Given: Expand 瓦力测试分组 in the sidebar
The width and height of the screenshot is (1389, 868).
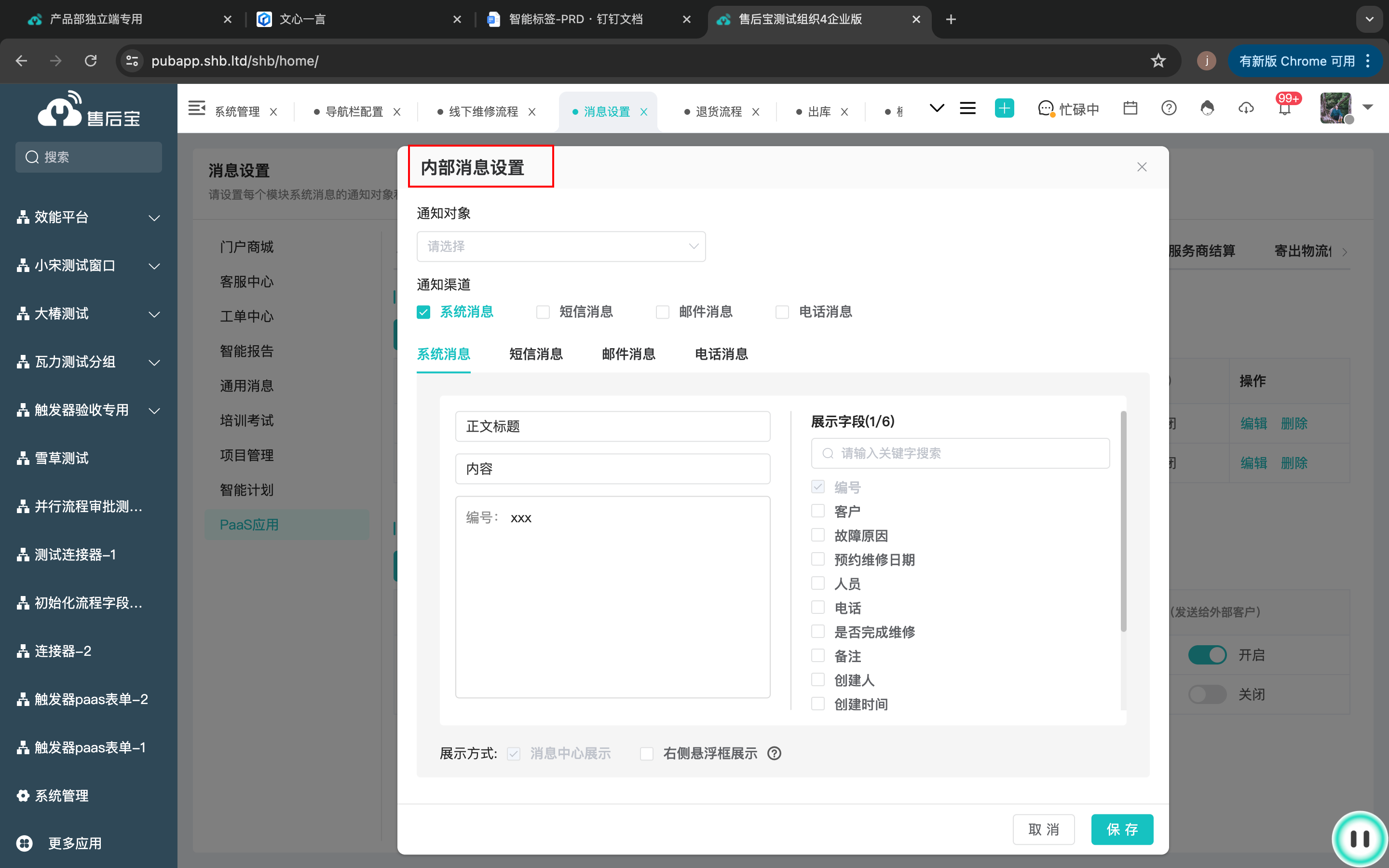Looking at the screenshot, I should click(x=154, y=362).
